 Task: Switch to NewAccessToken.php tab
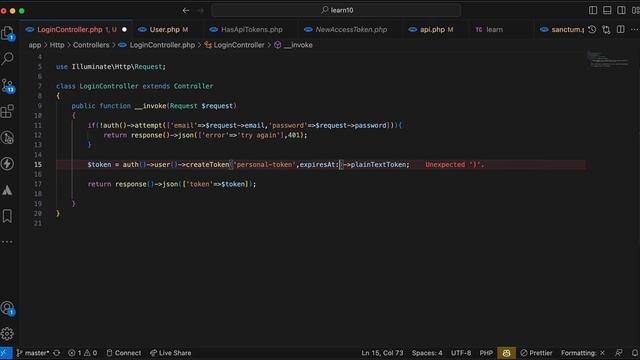click(351, 29)
